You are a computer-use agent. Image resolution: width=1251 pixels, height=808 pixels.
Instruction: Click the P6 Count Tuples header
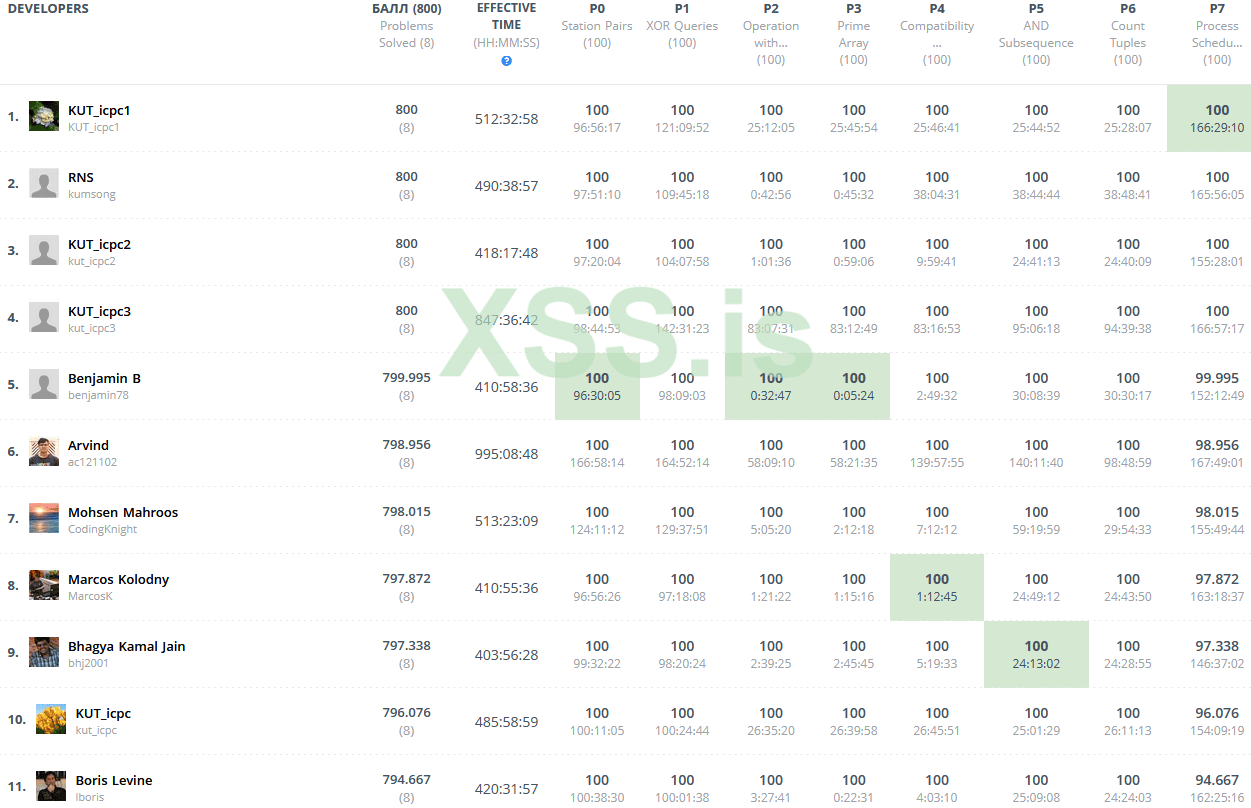click(x=1128, y=34)
